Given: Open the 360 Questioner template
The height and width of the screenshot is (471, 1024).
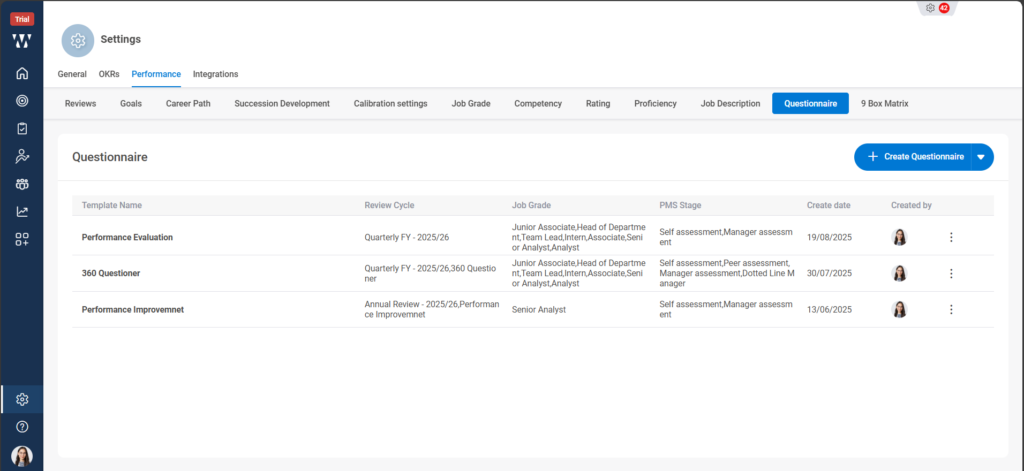Looking at the screenshot, I should coord(111,274).
